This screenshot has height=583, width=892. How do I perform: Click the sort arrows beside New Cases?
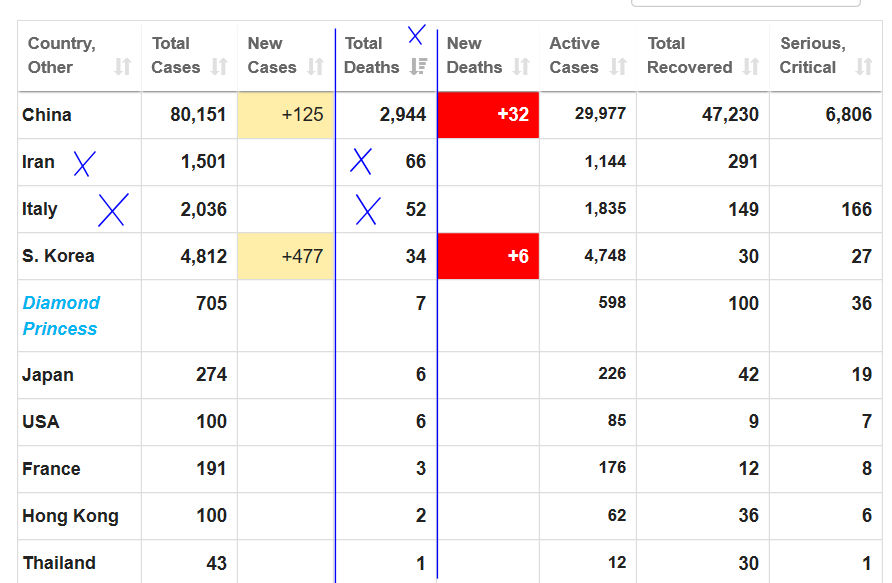[316, 67]
